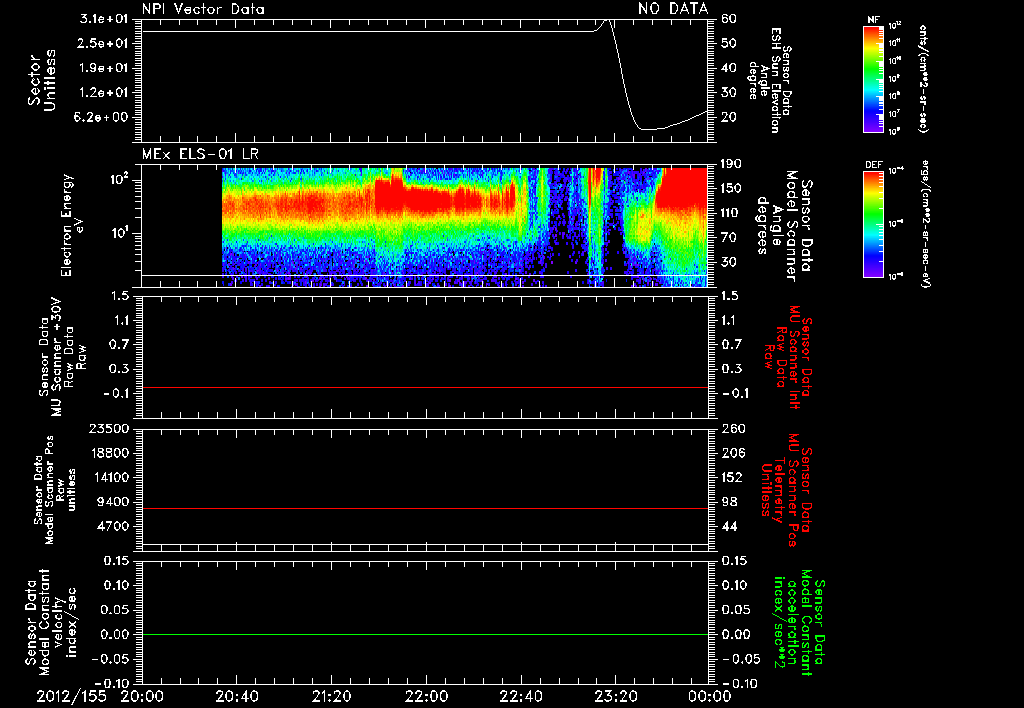Click the green constant velocity line

tap(424, 634)
